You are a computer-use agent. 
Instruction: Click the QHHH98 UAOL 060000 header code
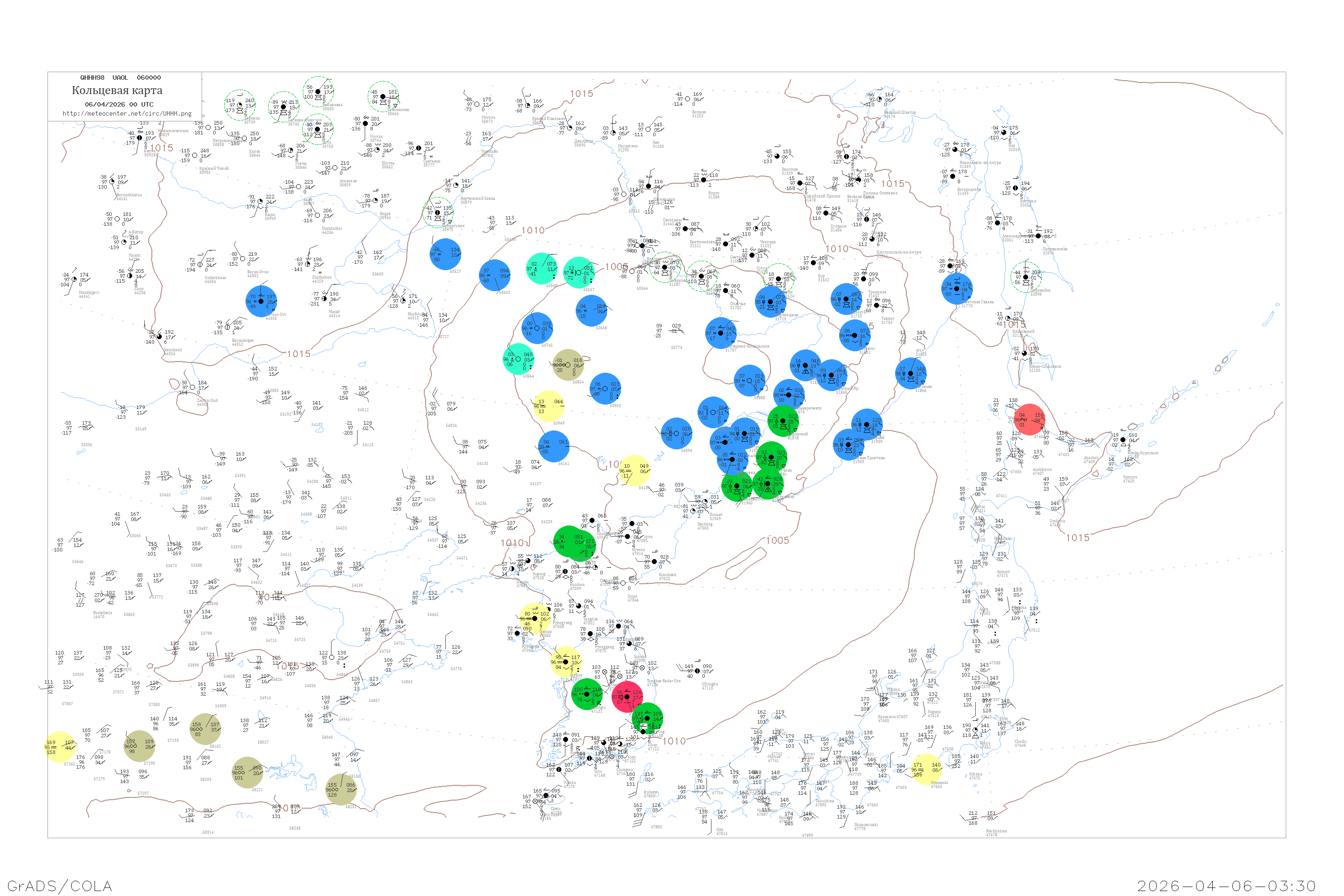pos(120,77)
